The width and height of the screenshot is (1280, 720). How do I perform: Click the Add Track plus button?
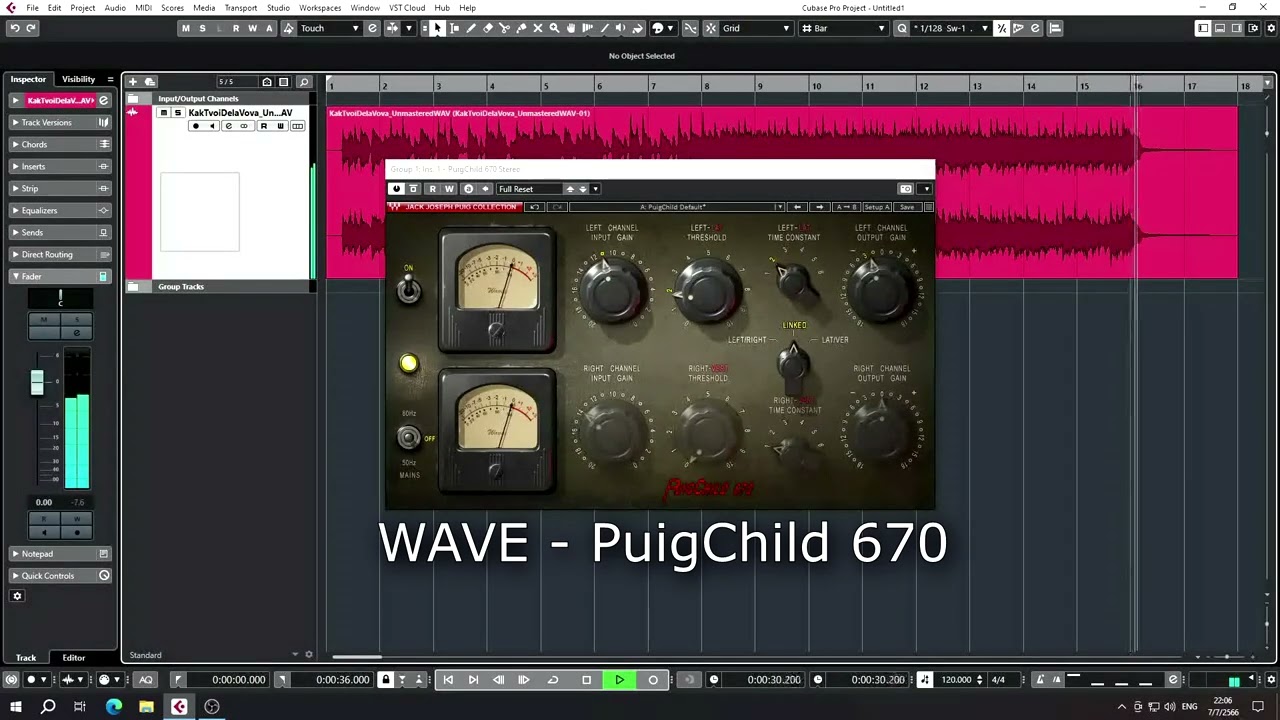point(132,82)
